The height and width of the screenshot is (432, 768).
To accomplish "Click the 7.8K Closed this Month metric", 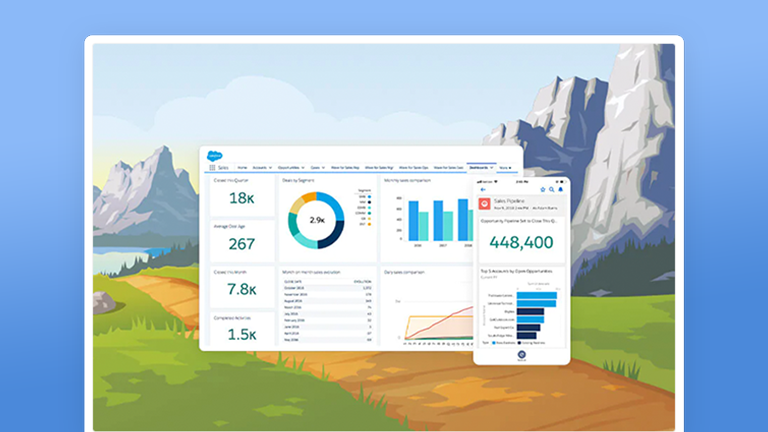I will coord(241,289).
